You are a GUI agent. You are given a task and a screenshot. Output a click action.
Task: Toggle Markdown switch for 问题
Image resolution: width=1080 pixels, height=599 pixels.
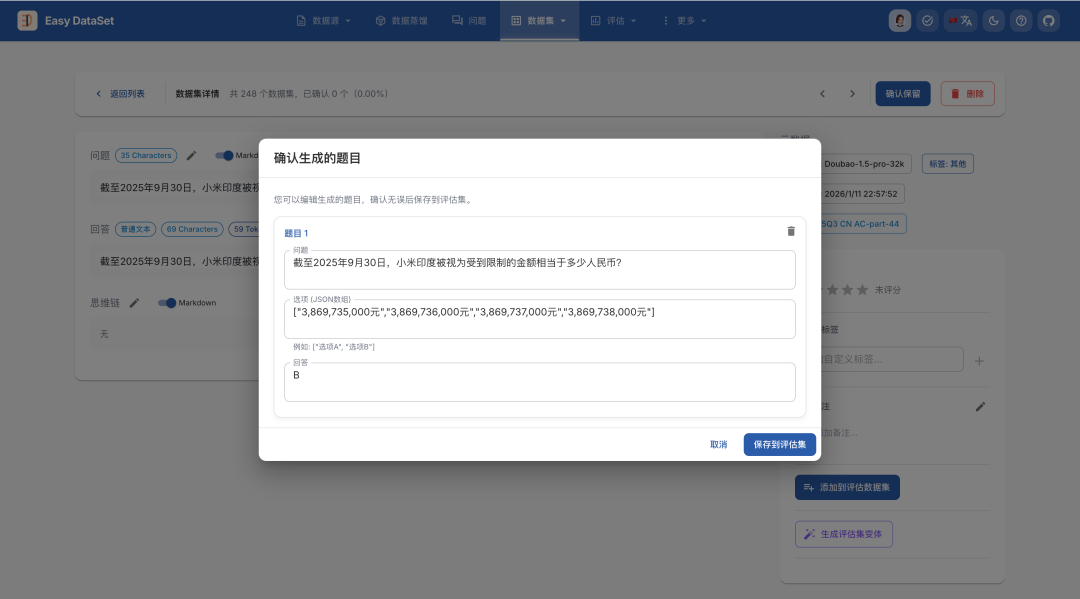pos(224,156)
